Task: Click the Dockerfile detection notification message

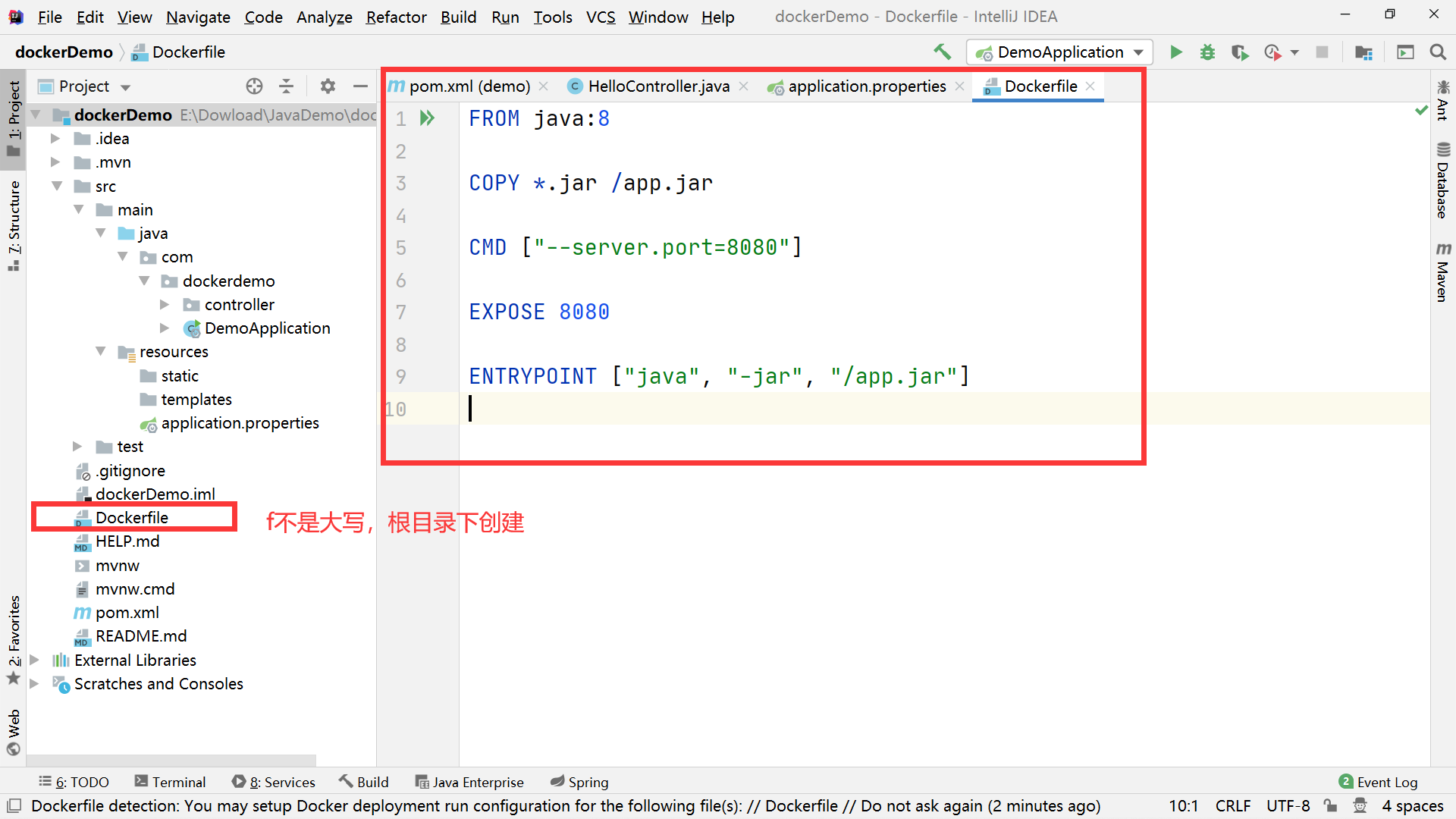Action: [x=566, y=805]
